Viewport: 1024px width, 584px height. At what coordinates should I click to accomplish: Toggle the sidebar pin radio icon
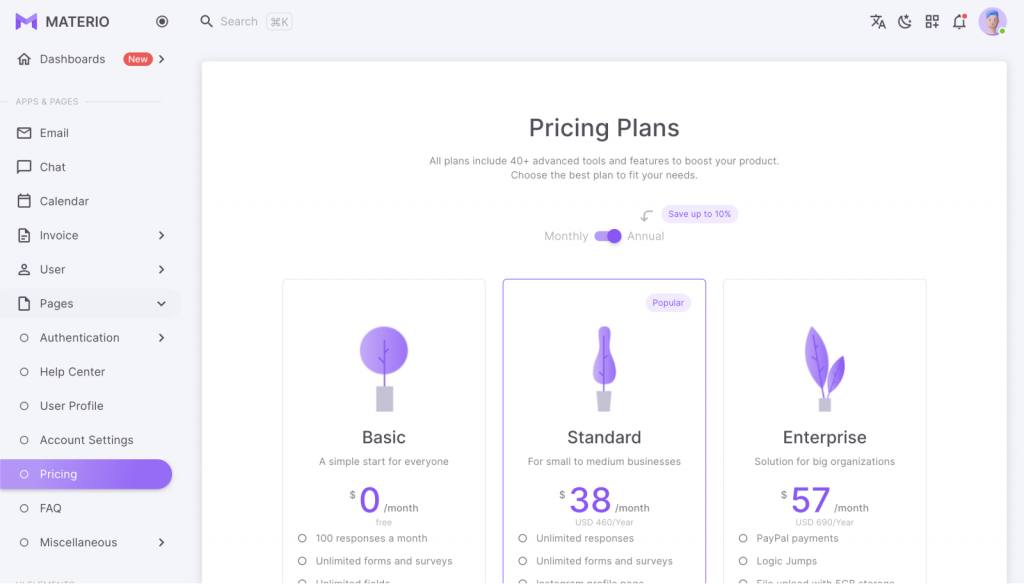(x=162, y=22)
